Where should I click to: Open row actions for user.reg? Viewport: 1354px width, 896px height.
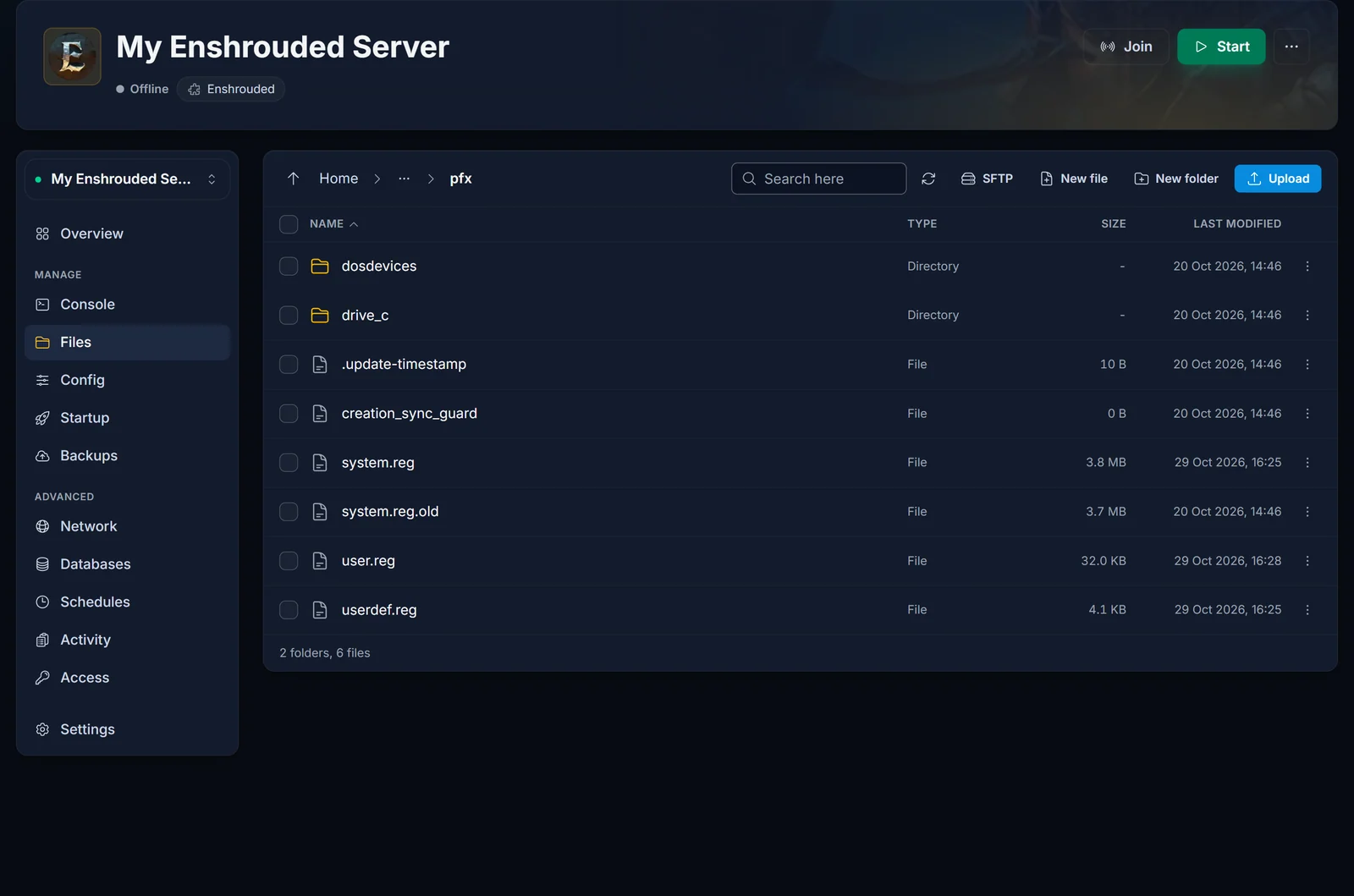tap(1307, 561)
